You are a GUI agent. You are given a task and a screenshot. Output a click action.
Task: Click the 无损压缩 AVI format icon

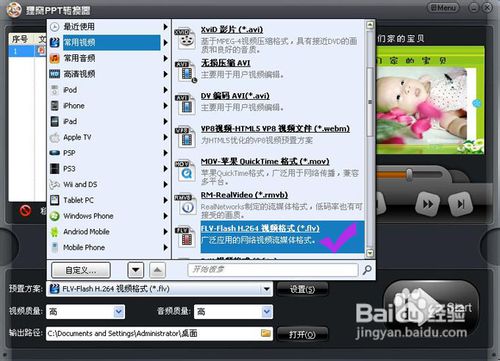point(185,72)
